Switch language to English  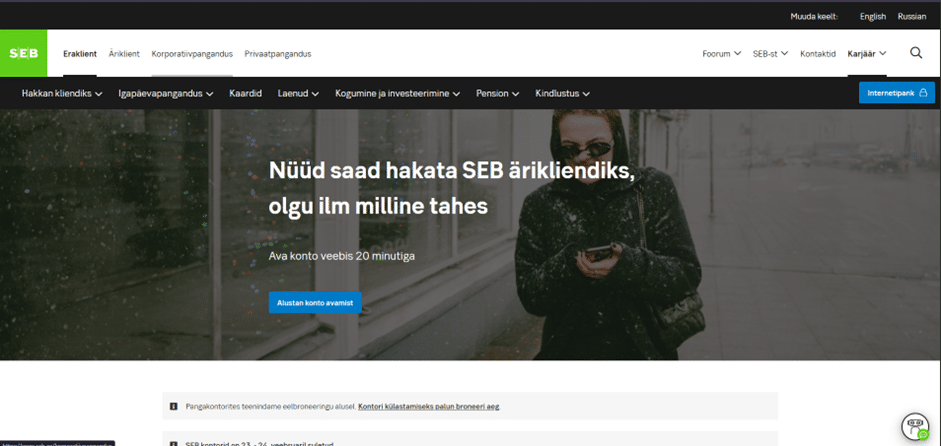tap(873, 16)
